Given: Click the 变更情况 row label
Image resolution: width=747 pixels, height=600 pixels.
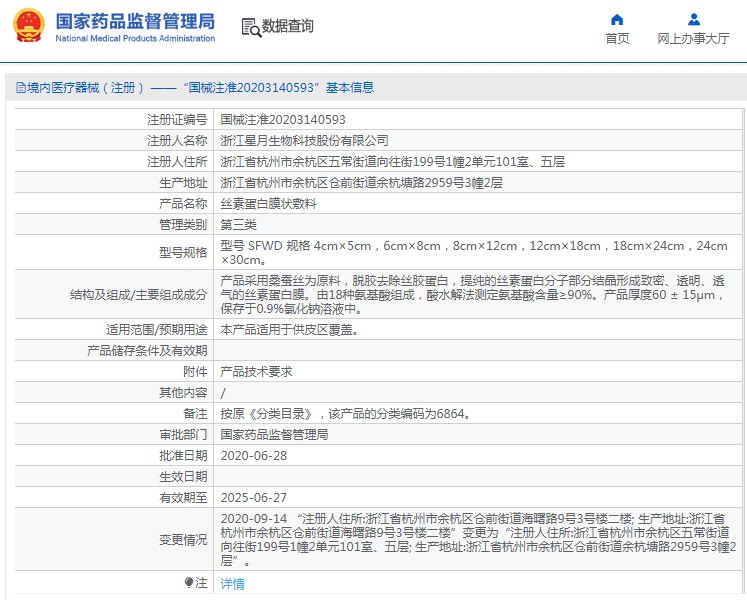Looking at the screenshot, I should point(183,539).
